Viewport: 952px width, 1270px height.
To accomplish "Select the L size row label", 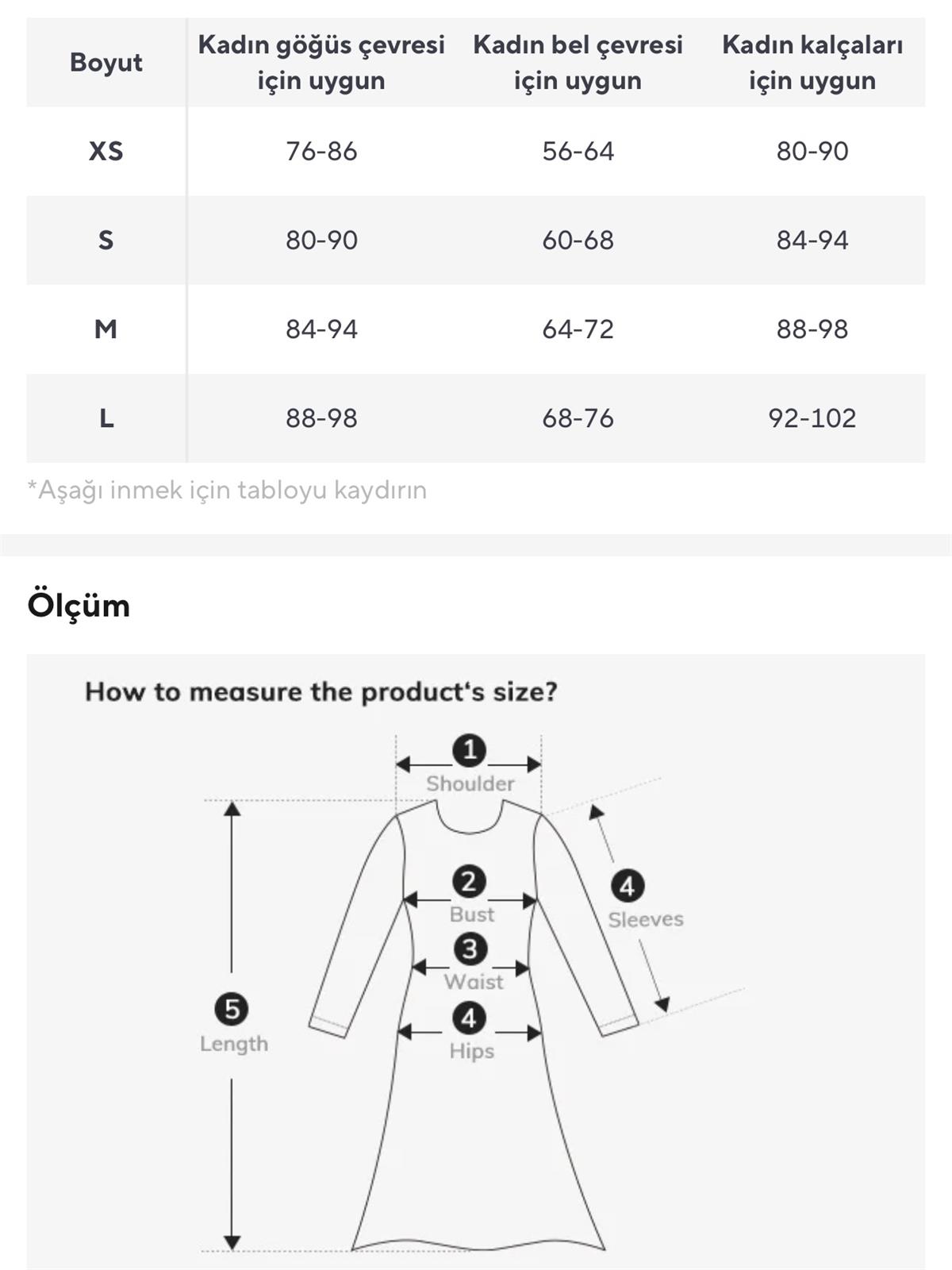I will (x=106, y=418).
